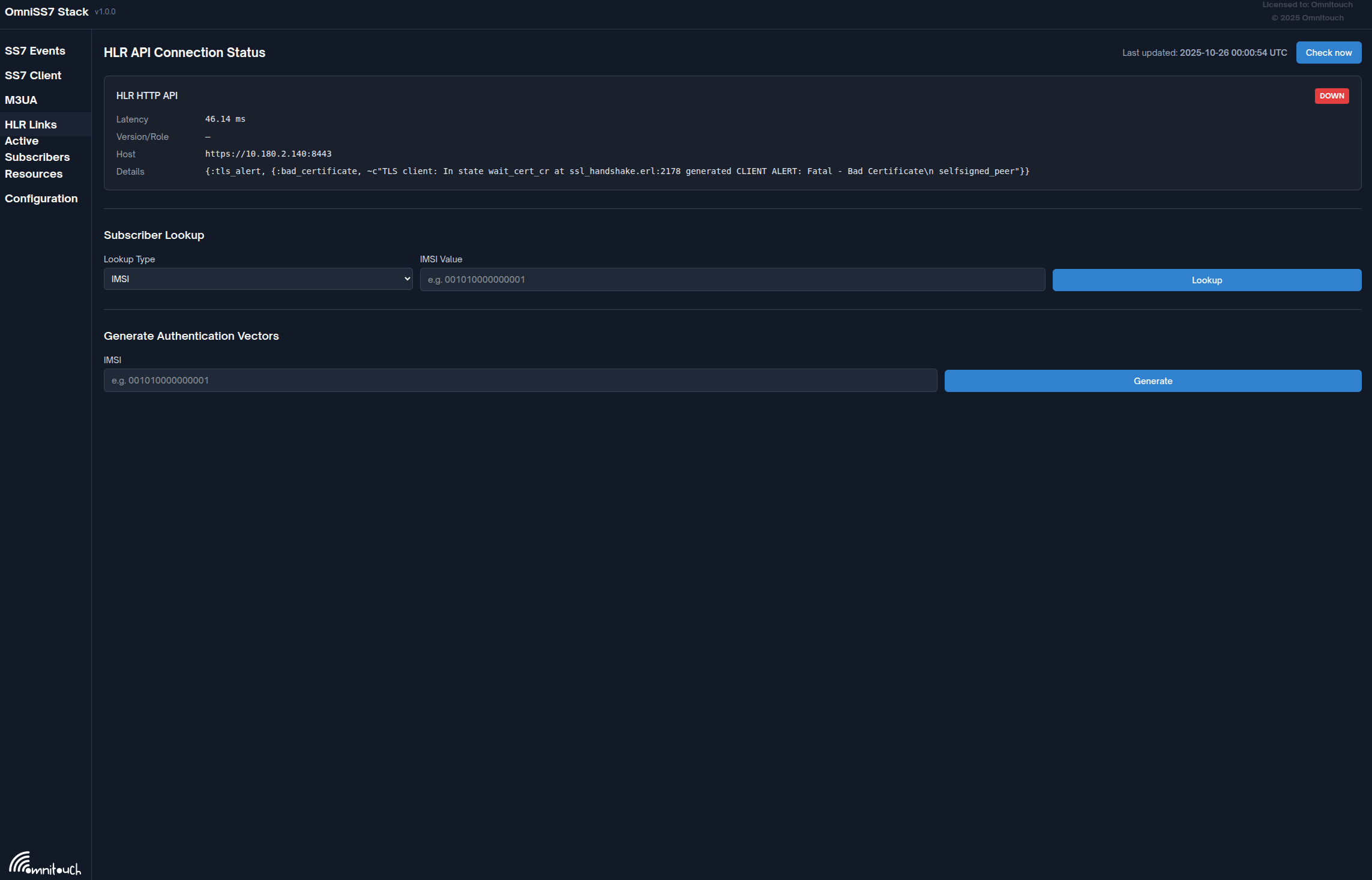
Task: Click the red DOWN status badge
Action: point(1331,96)
